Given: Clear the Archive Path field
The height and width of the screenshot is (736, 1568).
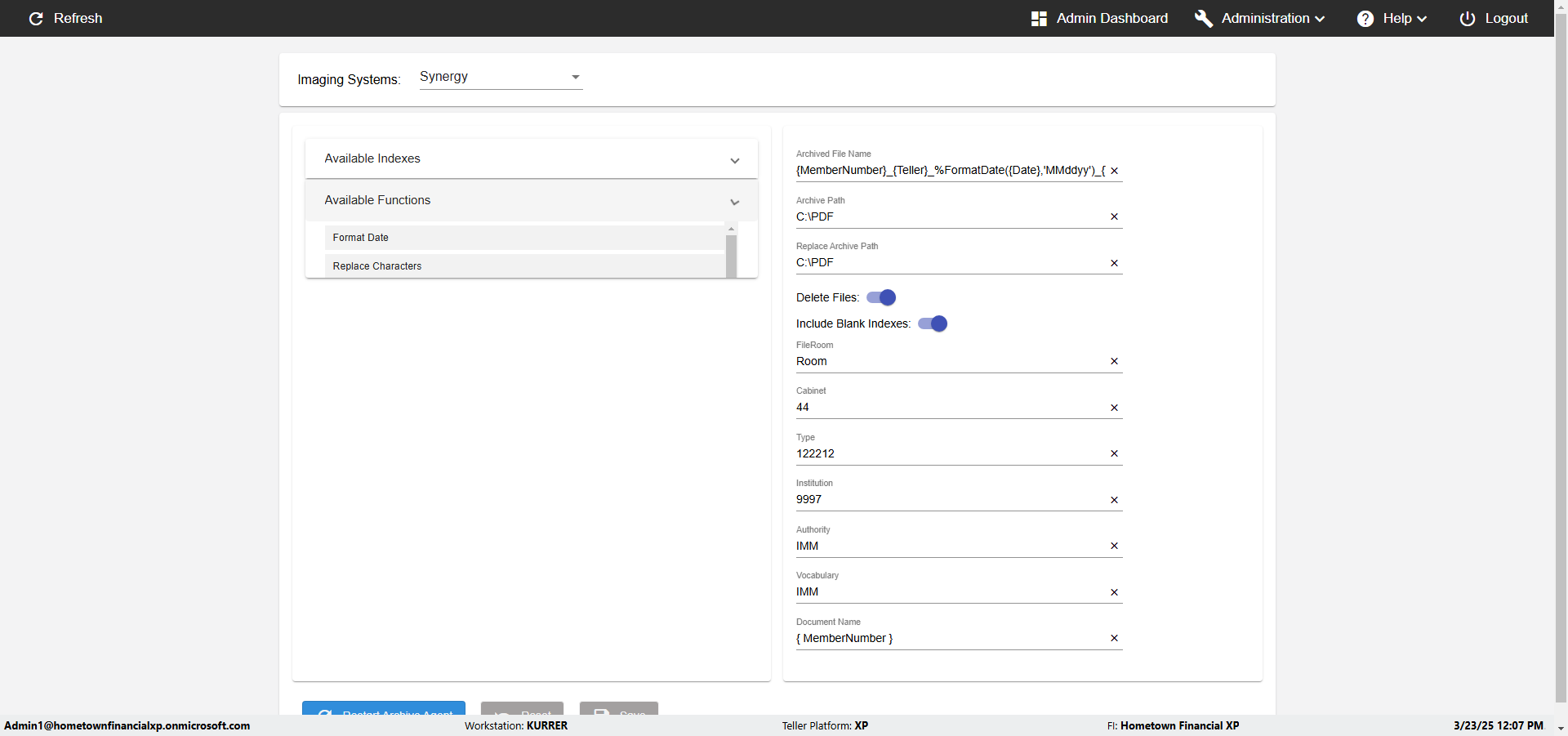Looking at the screenshot, I should tap(1114, 216).
